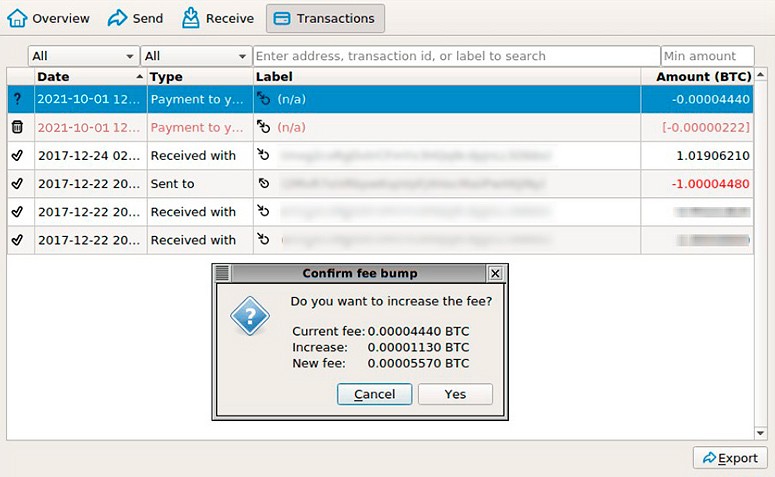The height and width of the screenshot is (477, 775).
Task: Click the house icon next to Overview
Action: tap(17, 18)
